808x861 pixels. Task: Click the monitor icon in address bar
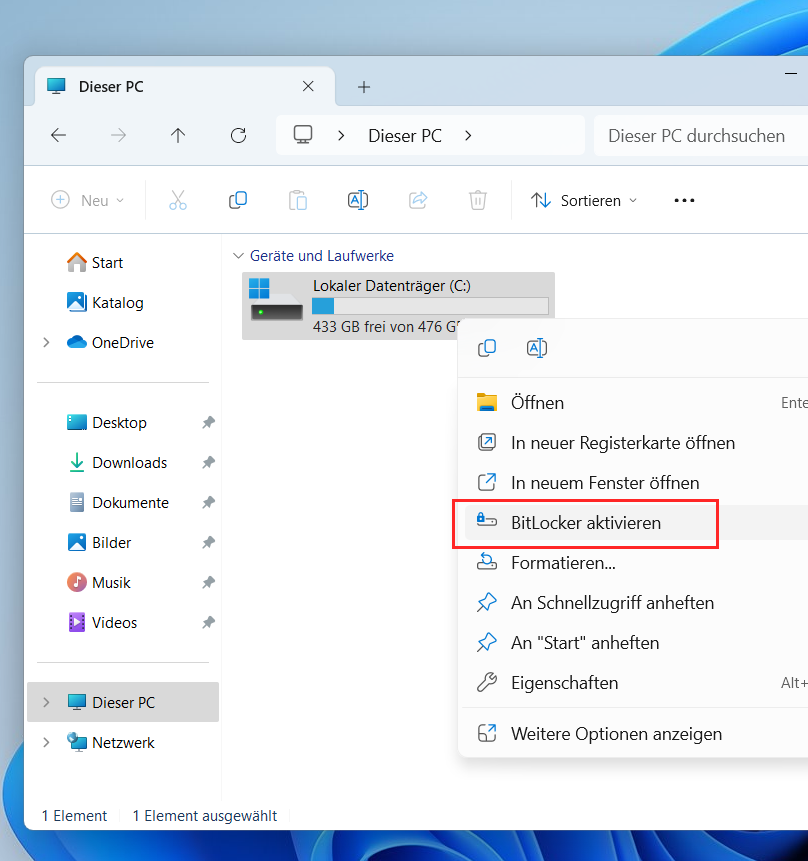(303, 135)
